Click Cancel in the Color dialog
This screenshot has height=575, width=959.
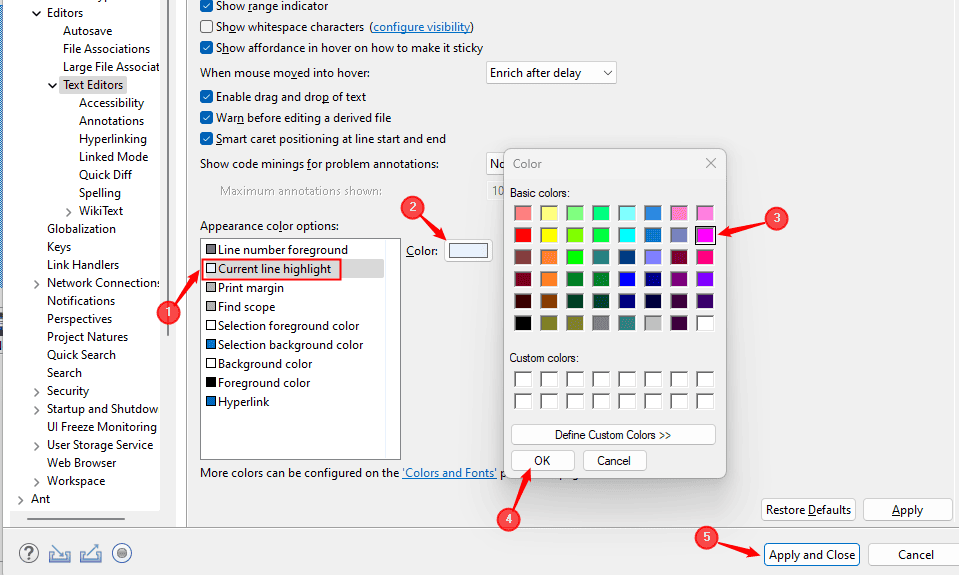[x=614, y=461]
